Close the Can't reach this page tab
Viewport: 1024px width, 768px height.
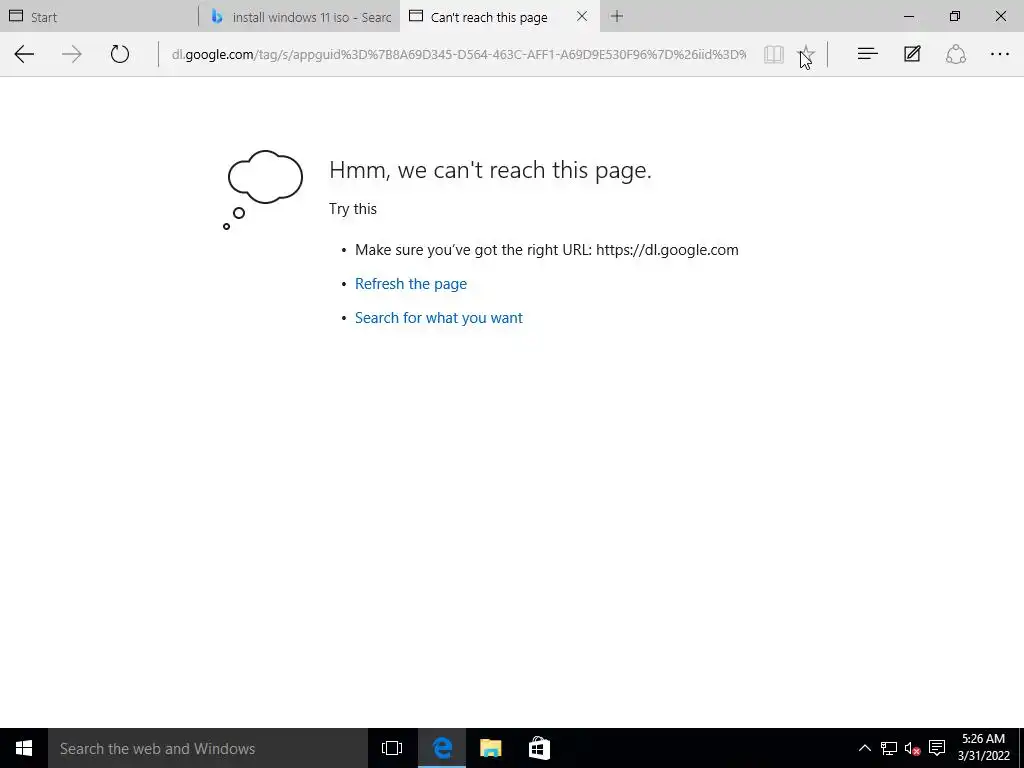(x=582, y=16)
